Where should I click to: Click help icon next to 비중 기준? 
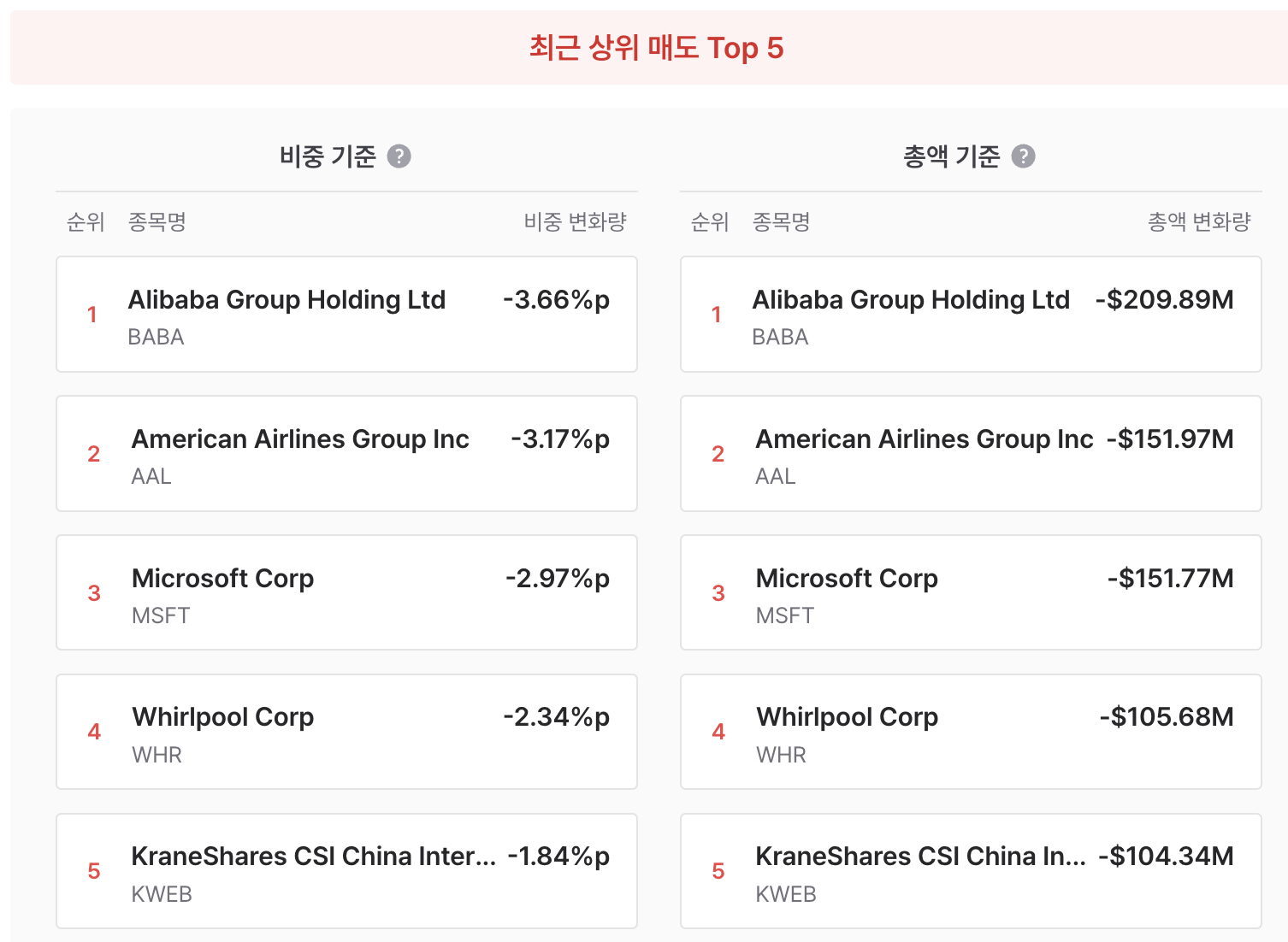pos(399,156)
